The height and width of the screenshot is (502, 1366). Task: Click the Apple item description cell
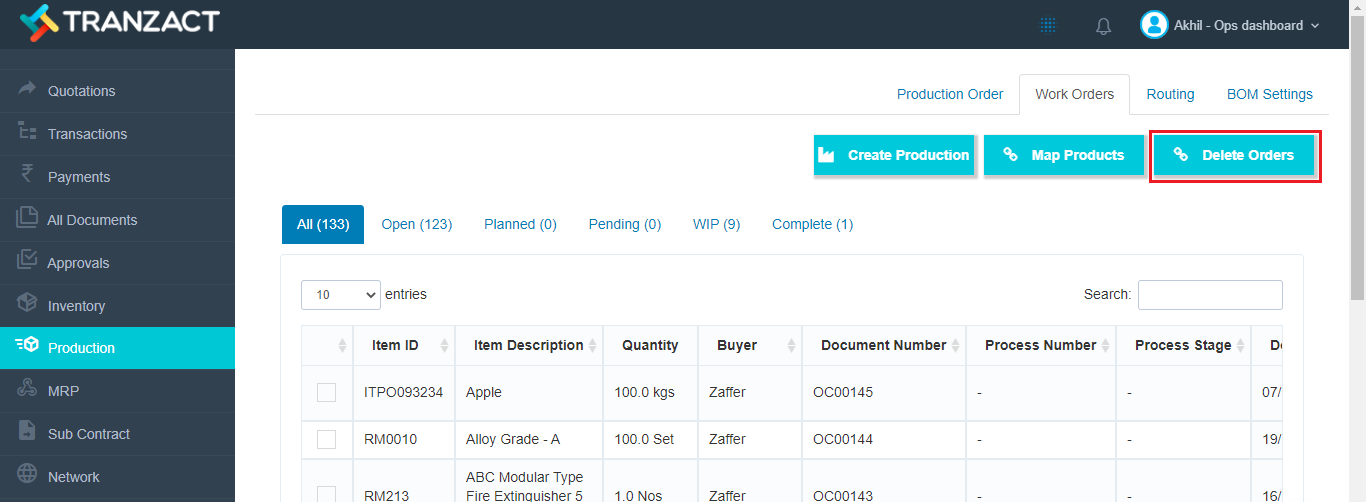tap(529, 392)
